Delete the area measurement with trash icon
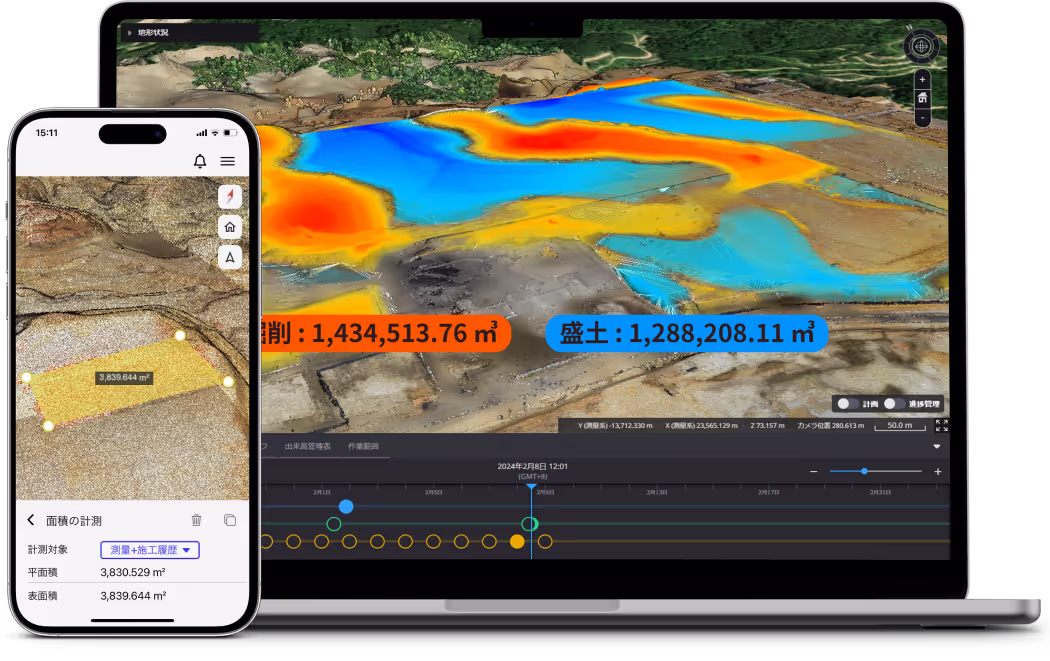Viewport: 1050px width, 661px height. pos(196,520)
